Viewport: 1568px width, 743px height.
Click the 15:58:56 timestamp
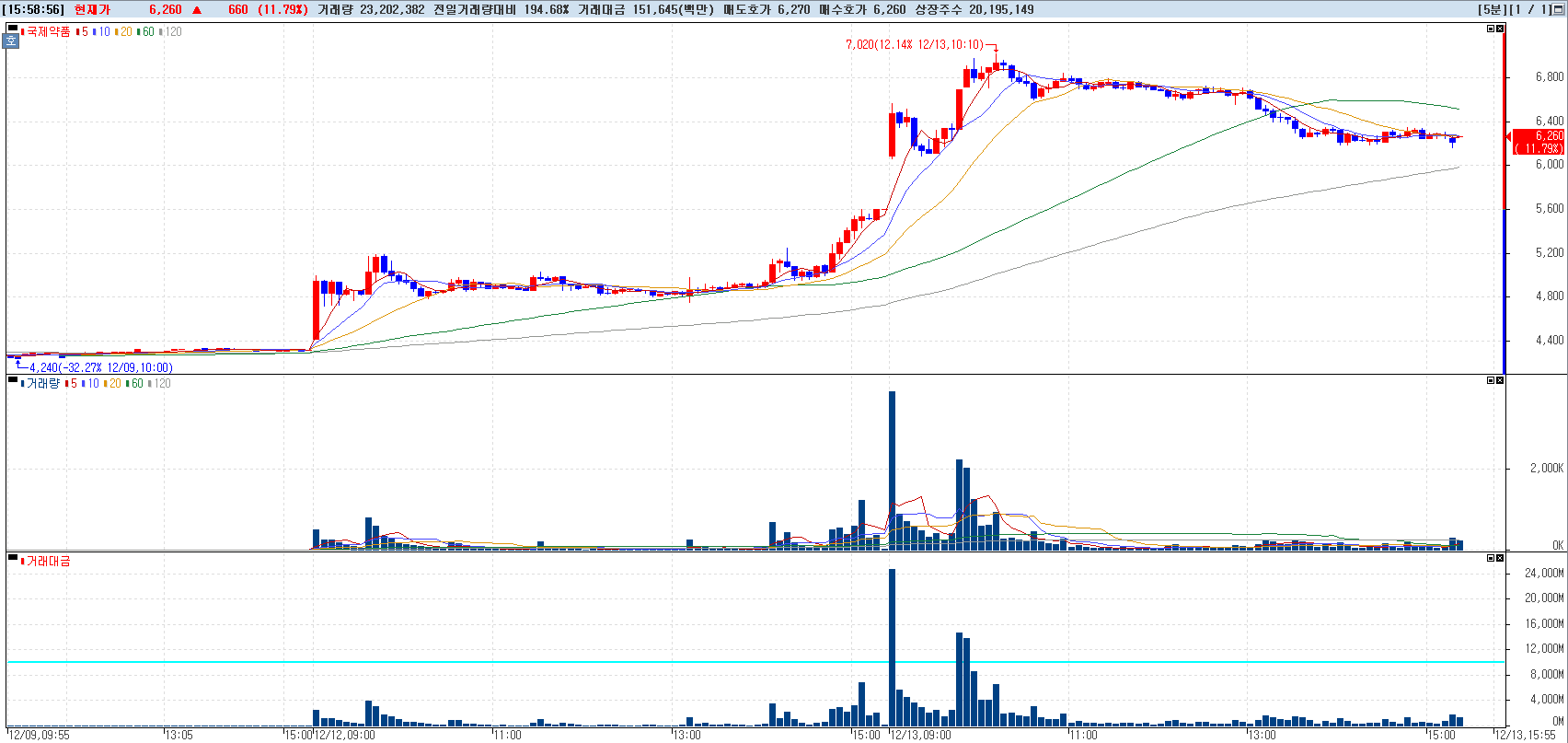(x=33, y=9)
